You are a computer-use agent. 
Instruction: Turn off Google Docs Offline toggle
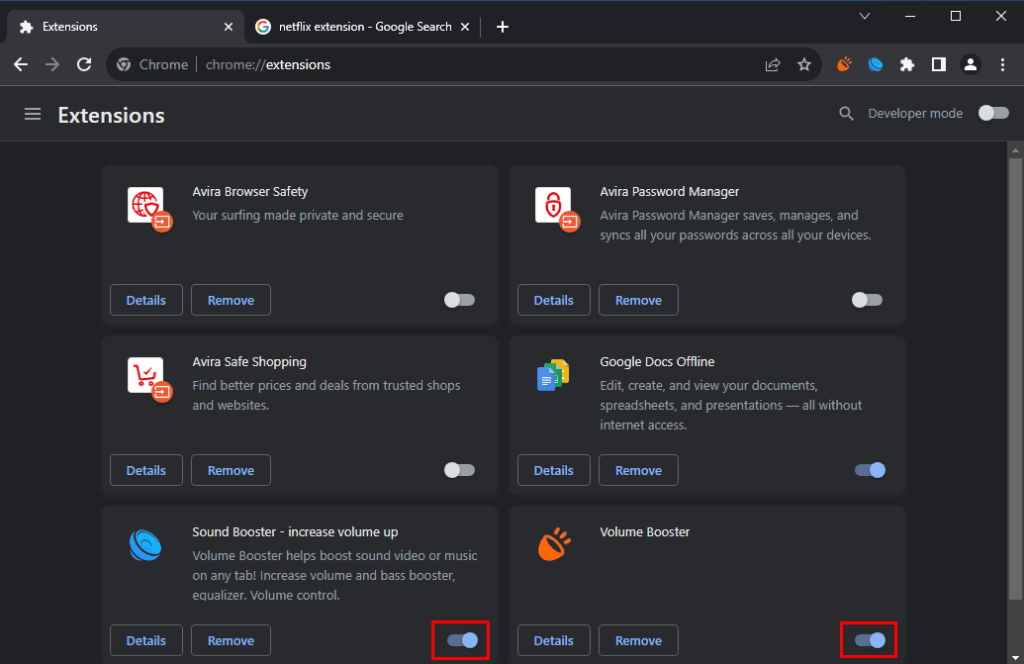870,470
